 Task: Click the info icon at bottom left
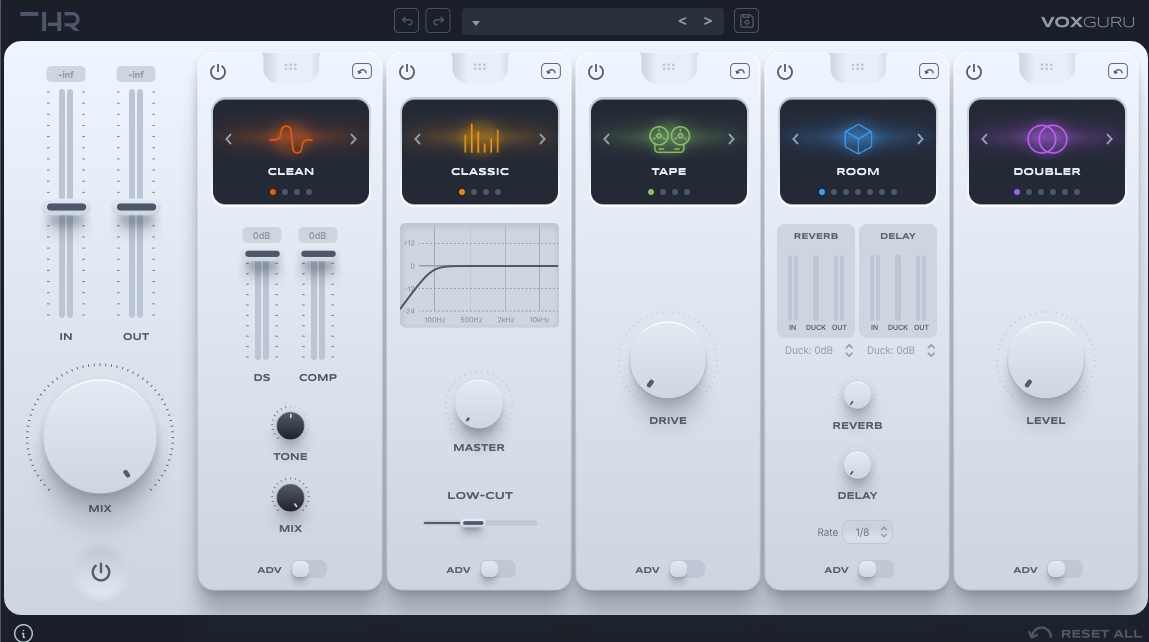[24, 632]
